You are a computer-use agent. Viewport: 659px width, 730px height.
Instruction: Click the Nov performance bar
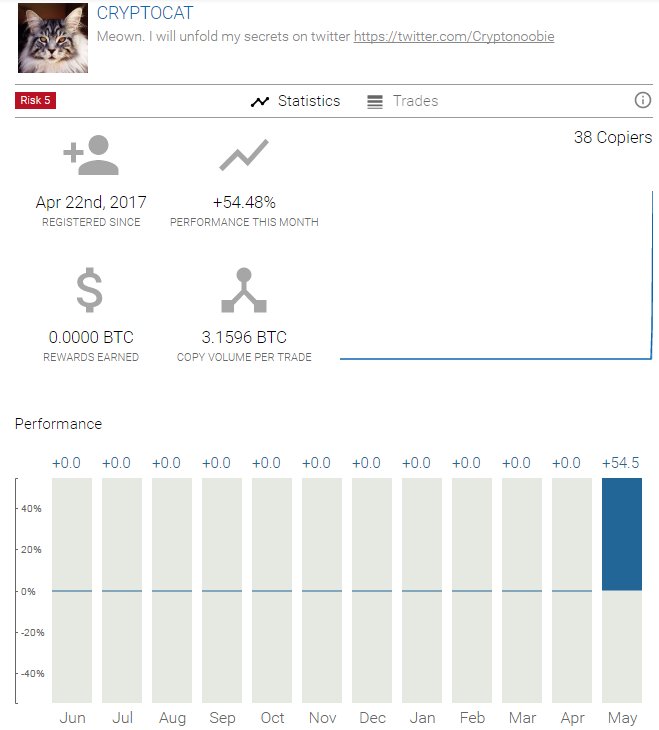pos(322,590)
